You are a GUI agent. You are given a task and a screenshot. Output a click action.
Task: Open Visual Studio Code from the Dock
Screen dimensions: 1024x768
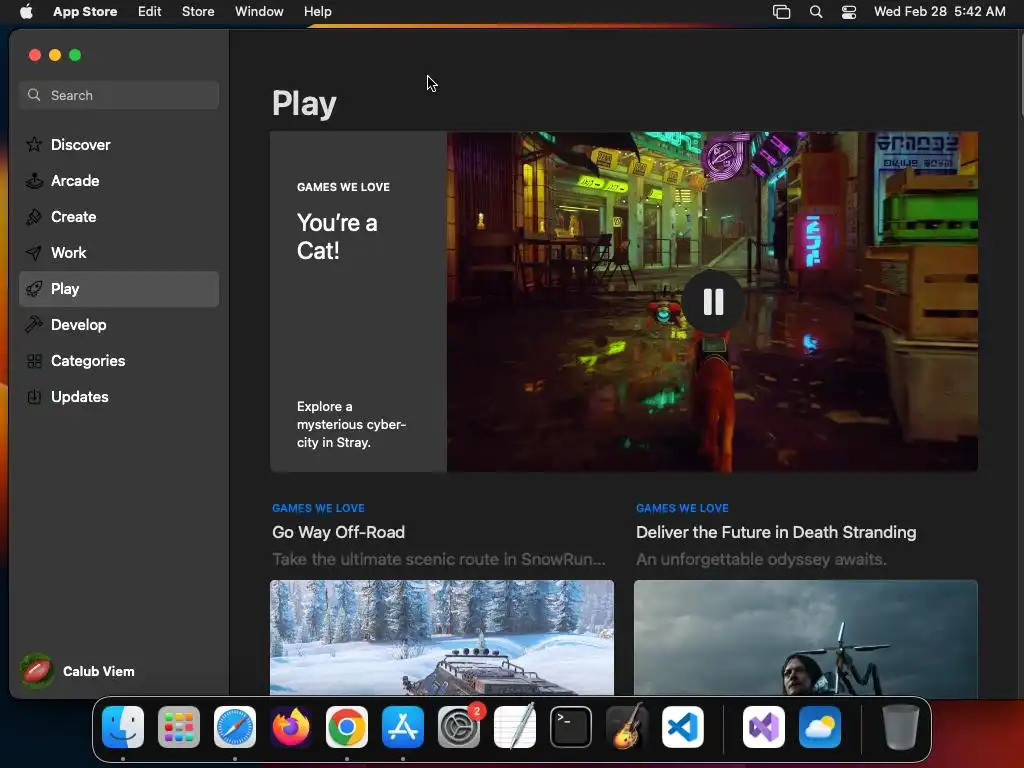[x=682, y=727]
